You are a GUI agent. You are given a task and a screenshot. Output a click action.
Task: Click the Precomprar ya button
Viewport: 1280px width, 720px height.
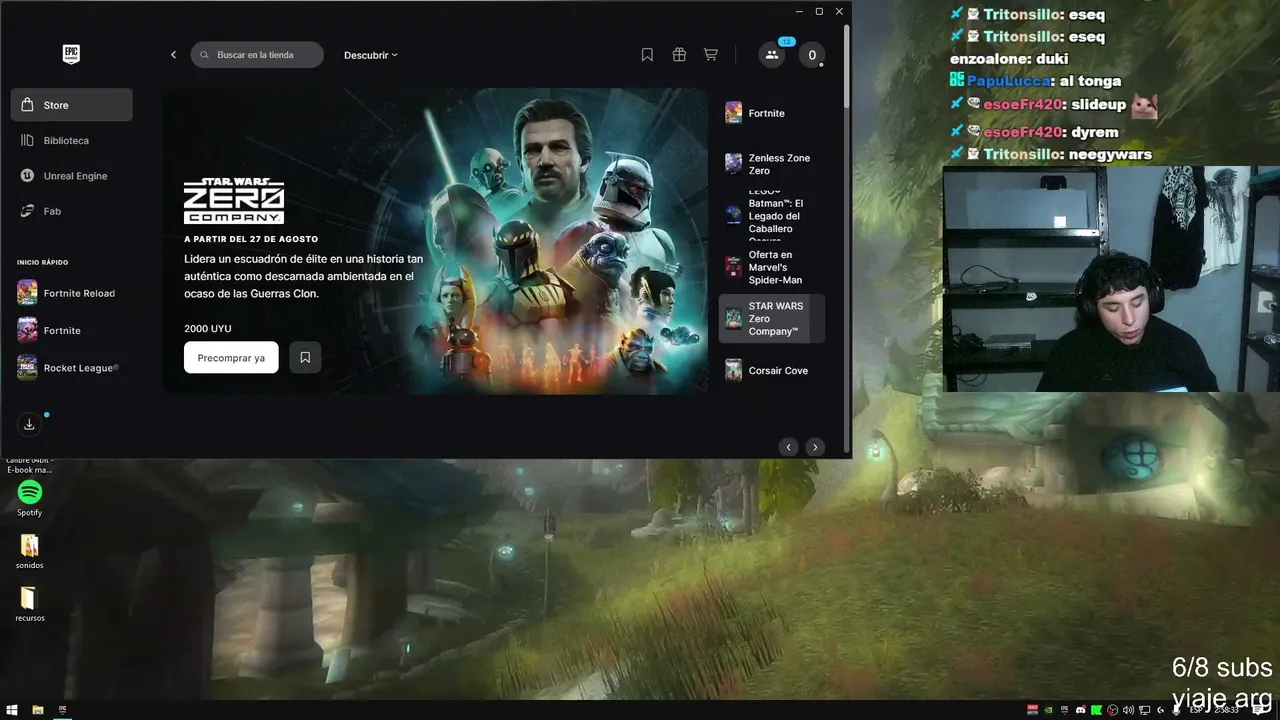[x=231, y=357]
